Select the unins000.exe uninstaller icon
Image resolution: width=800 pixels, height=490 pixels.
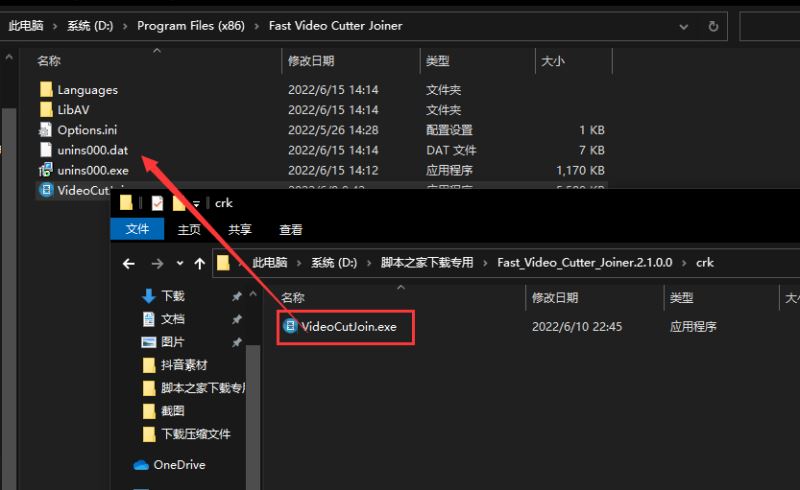pos(45,169)
